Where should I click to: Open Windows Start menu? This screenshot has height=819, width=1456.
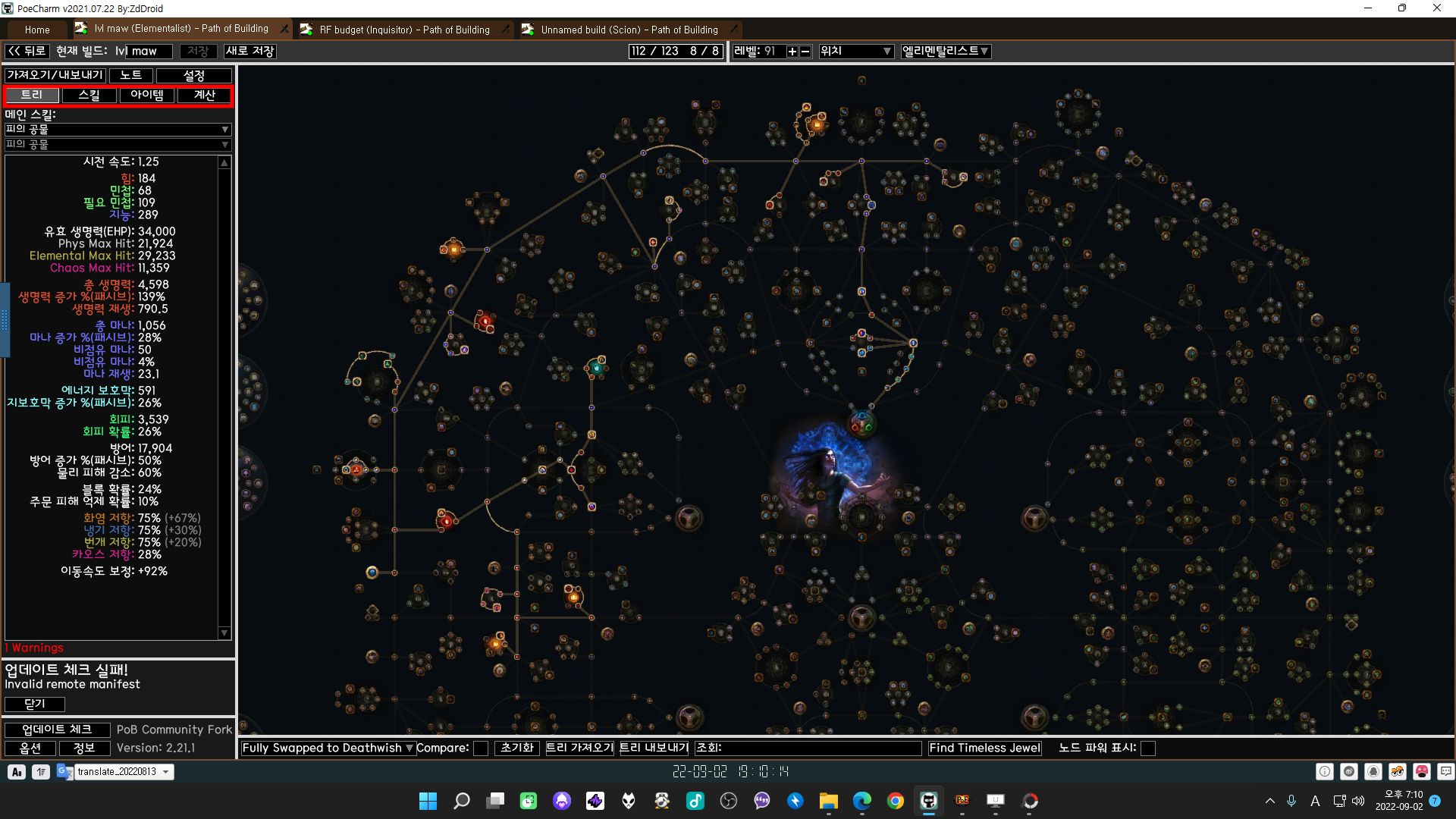428,801
